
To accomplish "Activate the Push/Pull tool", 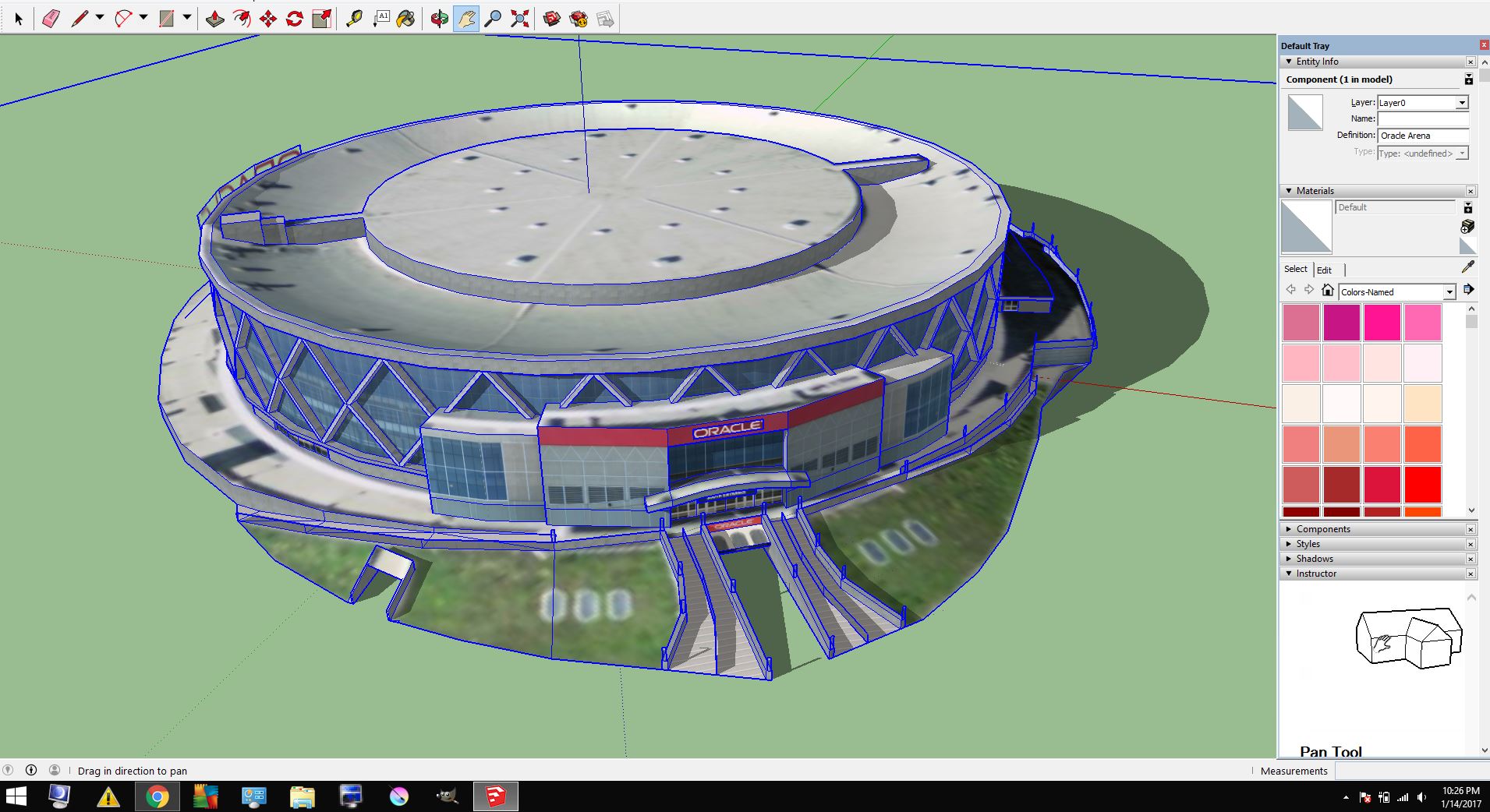I will click(x=214, y=19).
